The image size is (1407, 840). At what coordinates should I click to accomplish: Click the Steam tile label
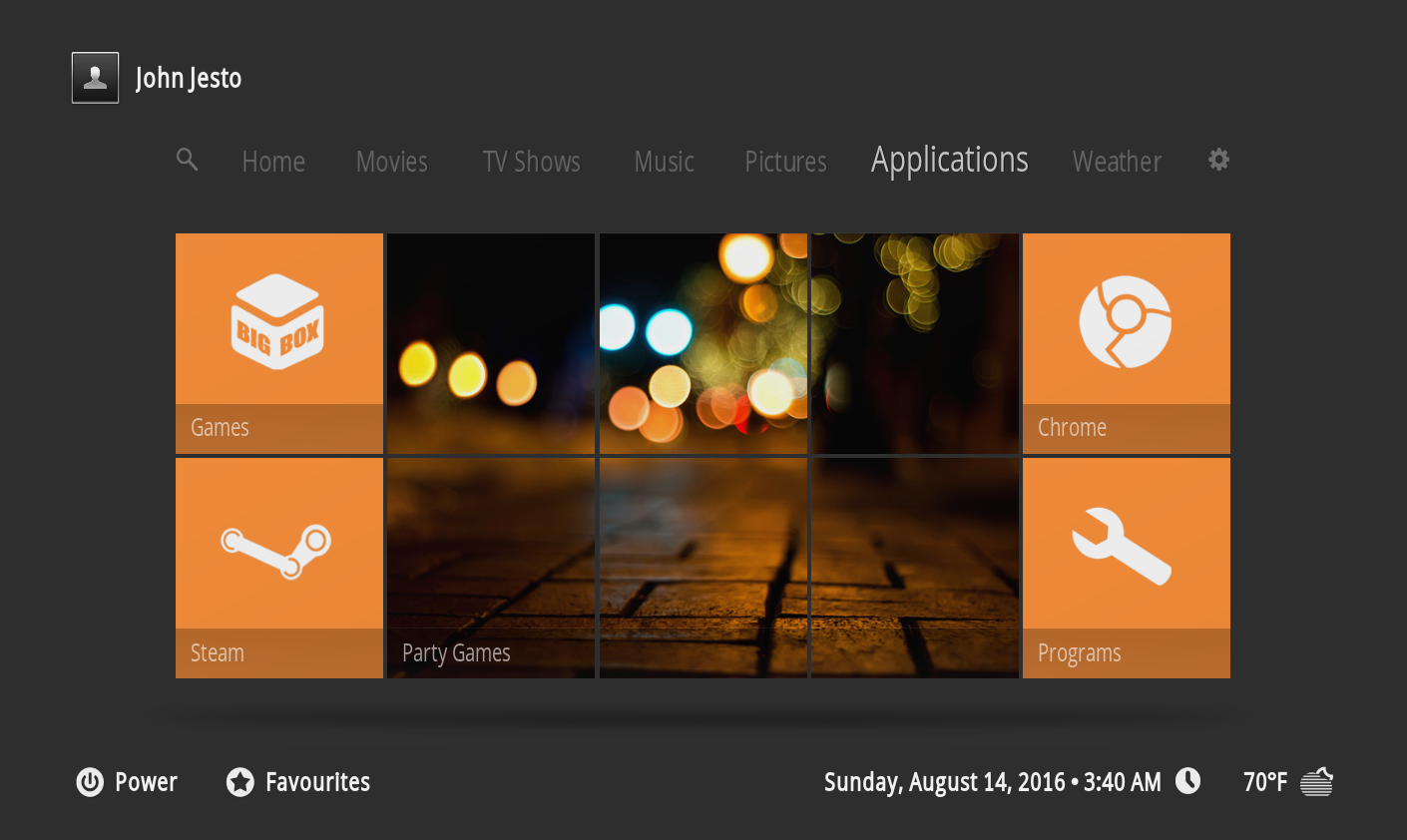coord(217,653)
